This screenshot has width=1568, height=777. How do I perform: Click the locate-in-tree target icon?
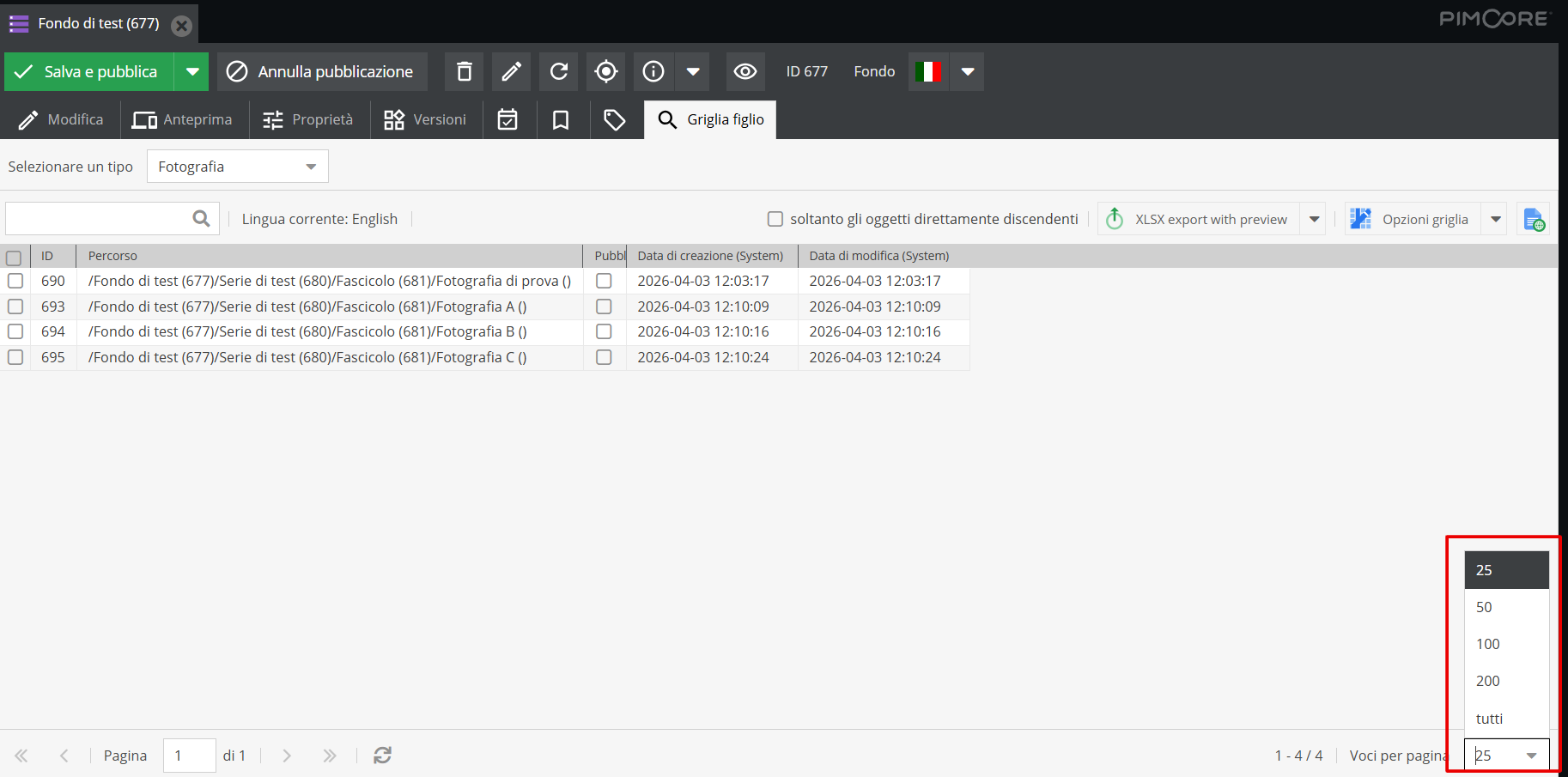tap(605, 71)
